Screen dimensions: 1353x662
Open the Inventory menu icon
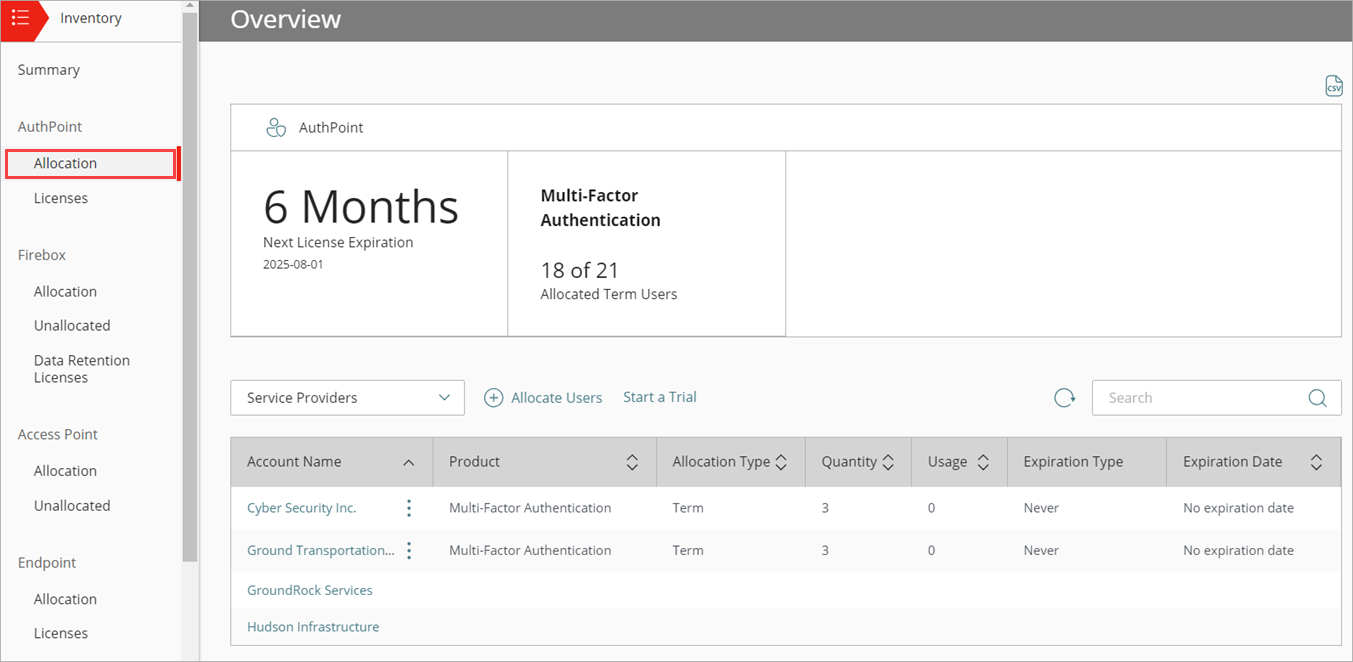[22, 17]
